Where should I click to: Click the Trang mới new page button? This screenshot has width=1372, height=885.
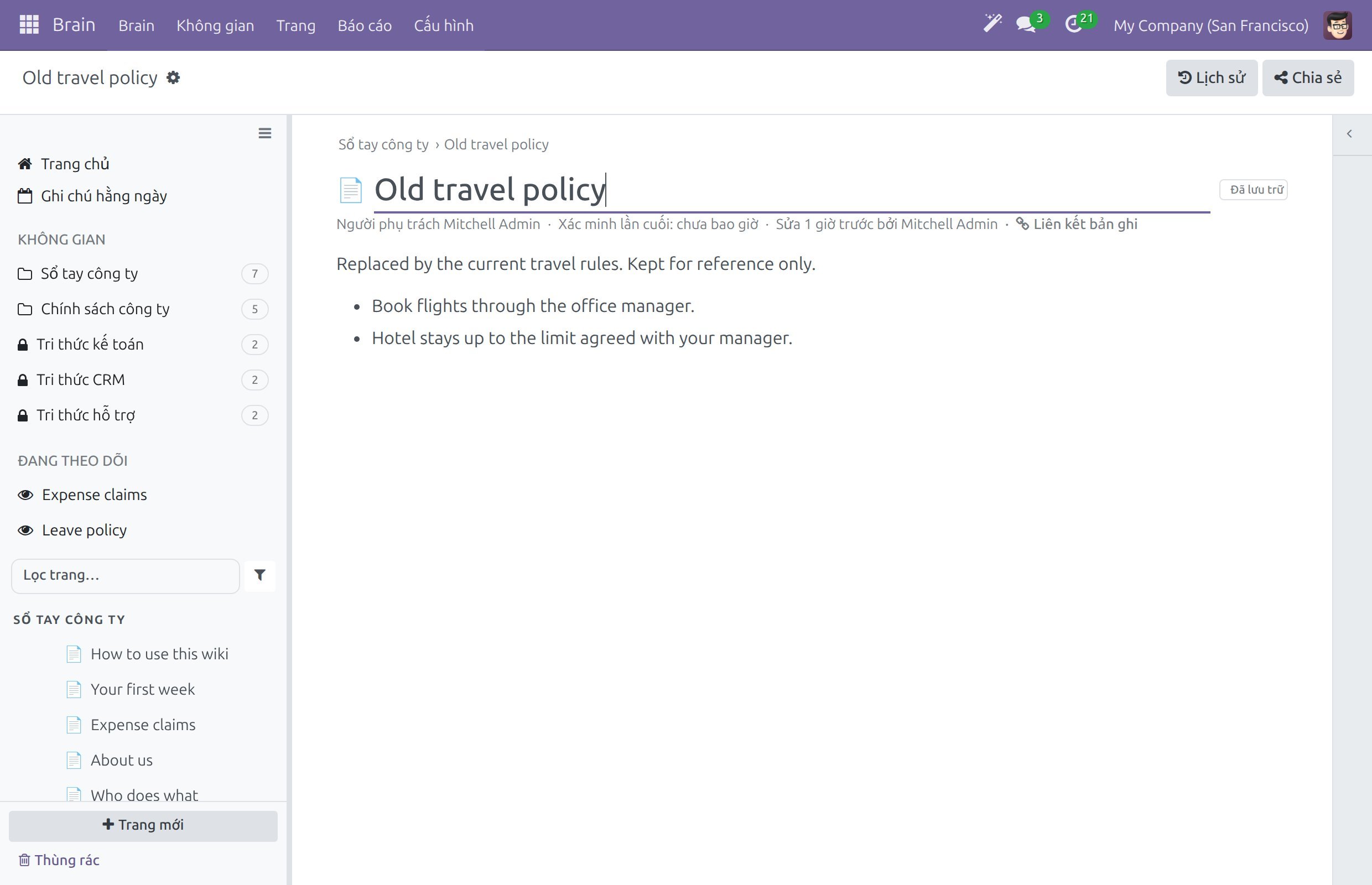point(143,825)
